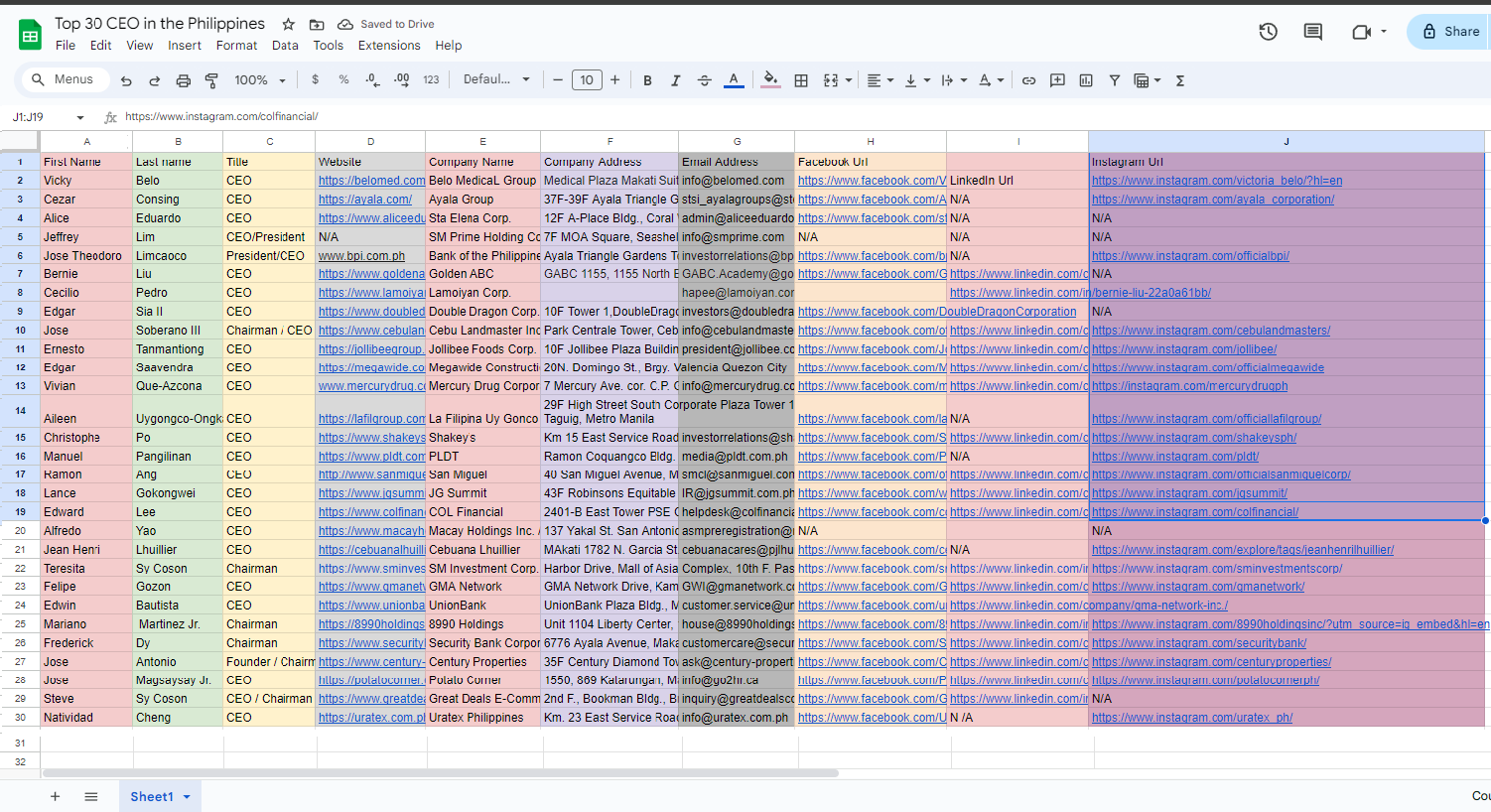Open the text color picker

[x=734, y=80]
